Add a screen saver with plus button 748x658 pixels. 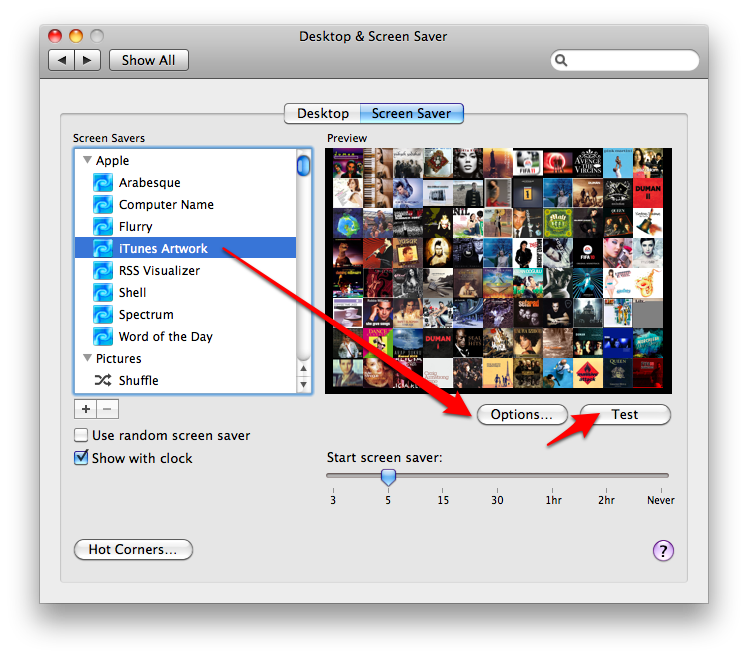click(x=85, y=409)
